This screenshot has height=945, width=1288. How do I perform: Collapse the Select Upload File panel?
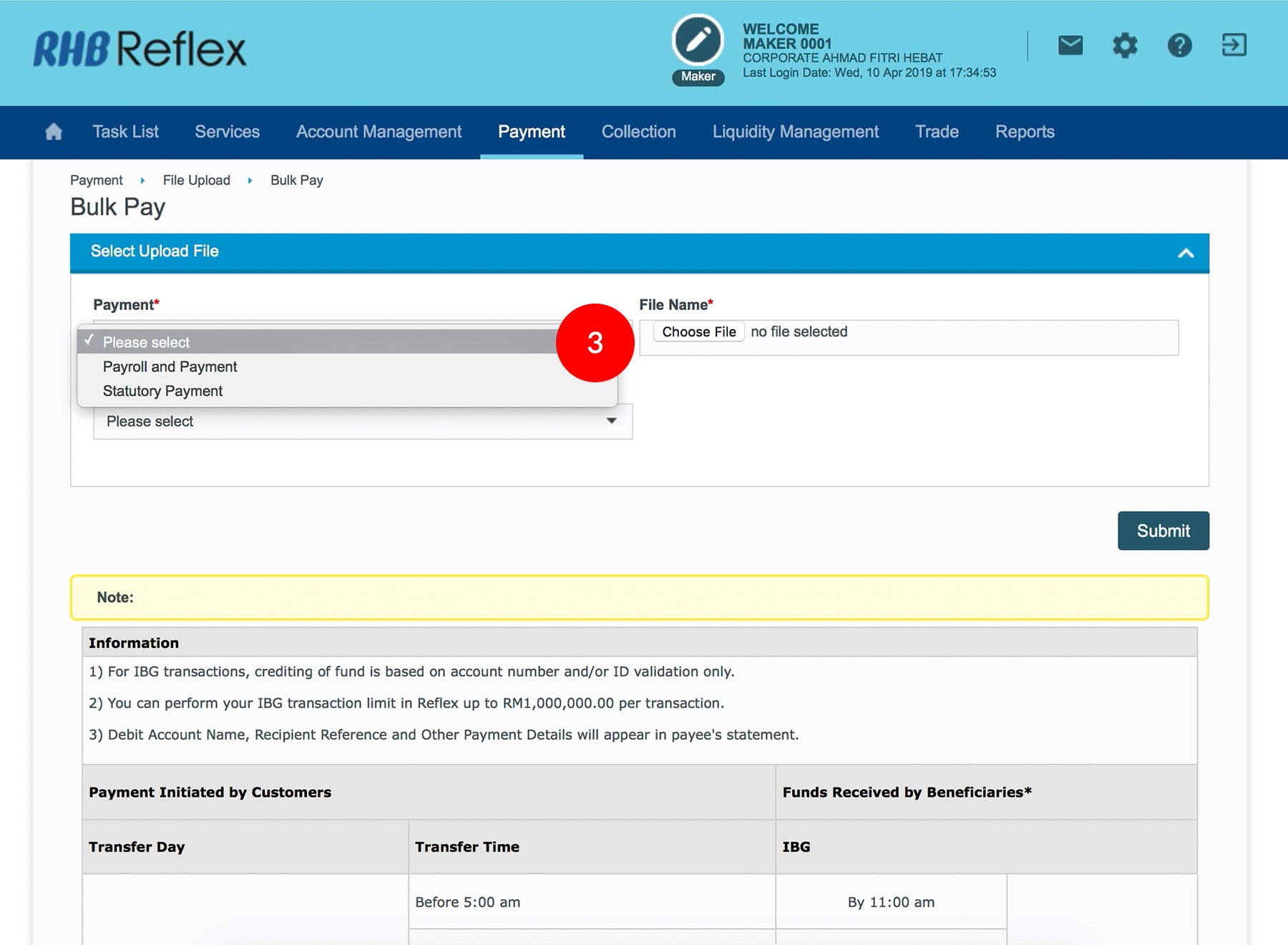click(1186, 253)
